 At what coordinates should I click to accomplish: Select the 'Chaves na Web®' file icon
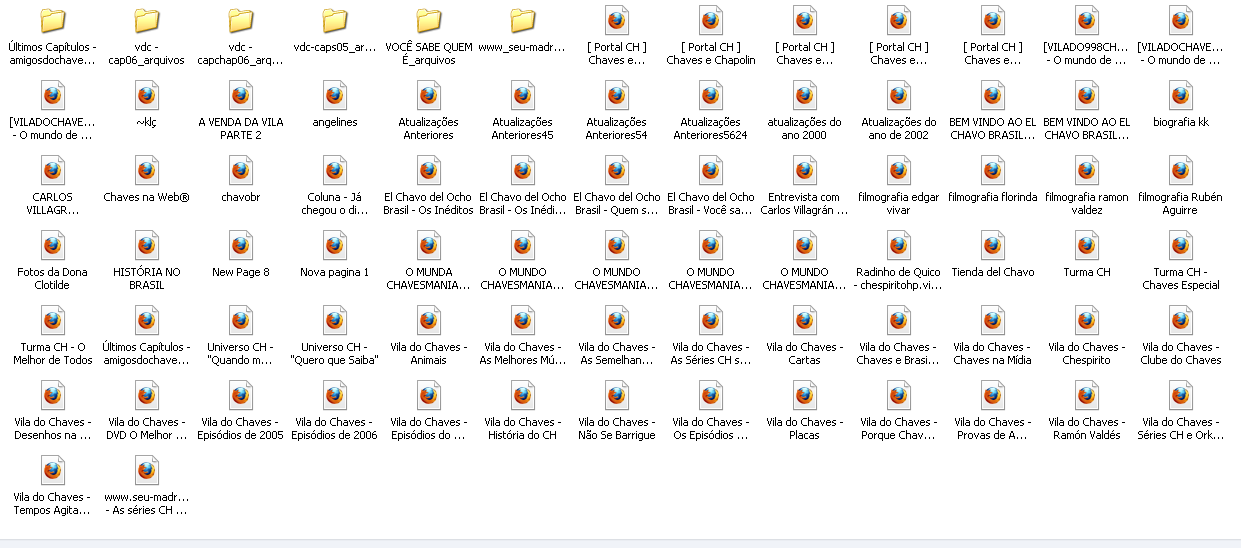pos(146,171)
